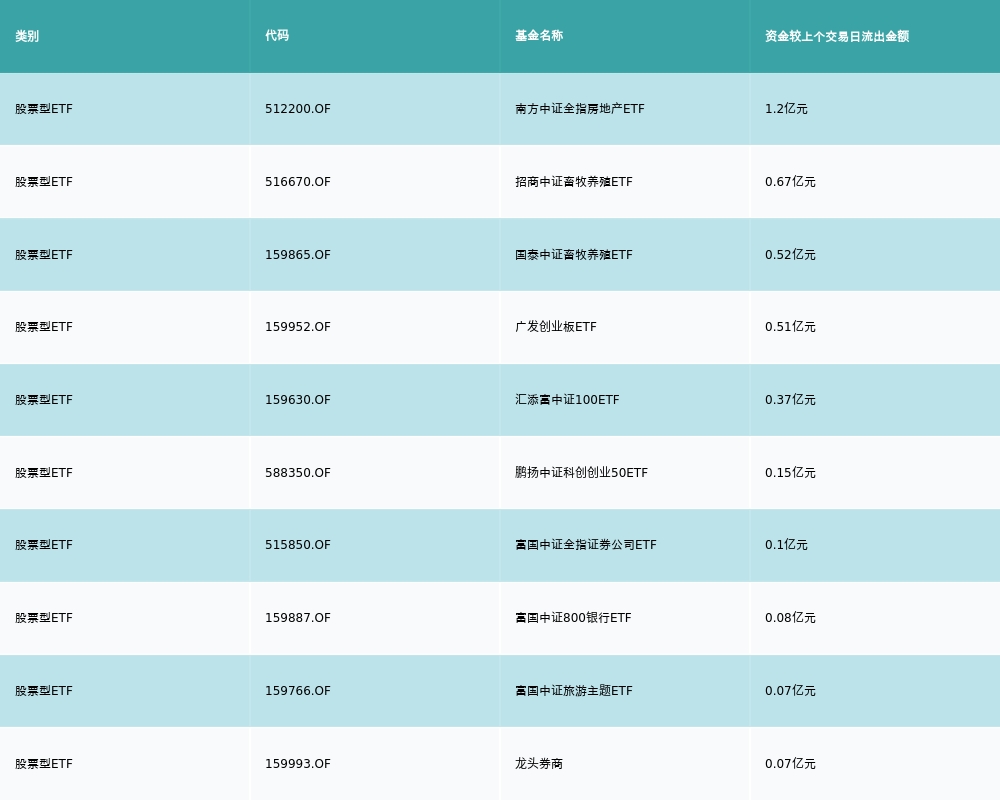Select fund name 国泰中证畜牧养殖ETF
Screen dimensions: 1000x800
[x=574, y=255]
